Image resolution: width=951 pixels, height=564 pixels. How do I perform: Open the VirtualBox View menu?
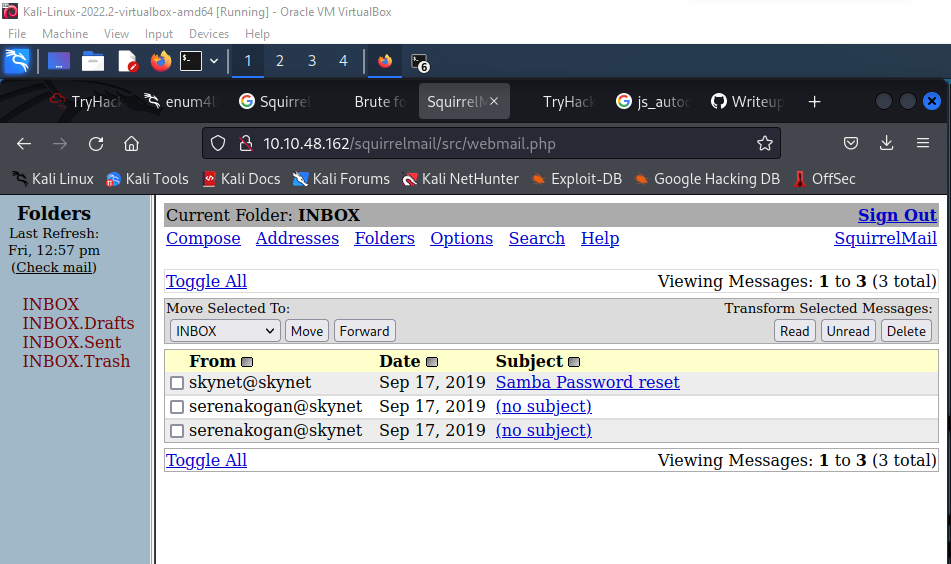116,34
